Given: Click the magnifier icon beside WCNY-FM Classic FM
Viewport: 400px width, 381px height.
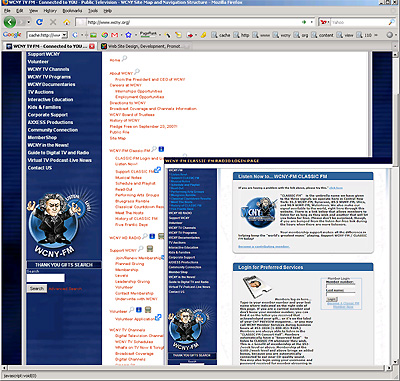Looking at the screenshot, I should pos(154,149).
